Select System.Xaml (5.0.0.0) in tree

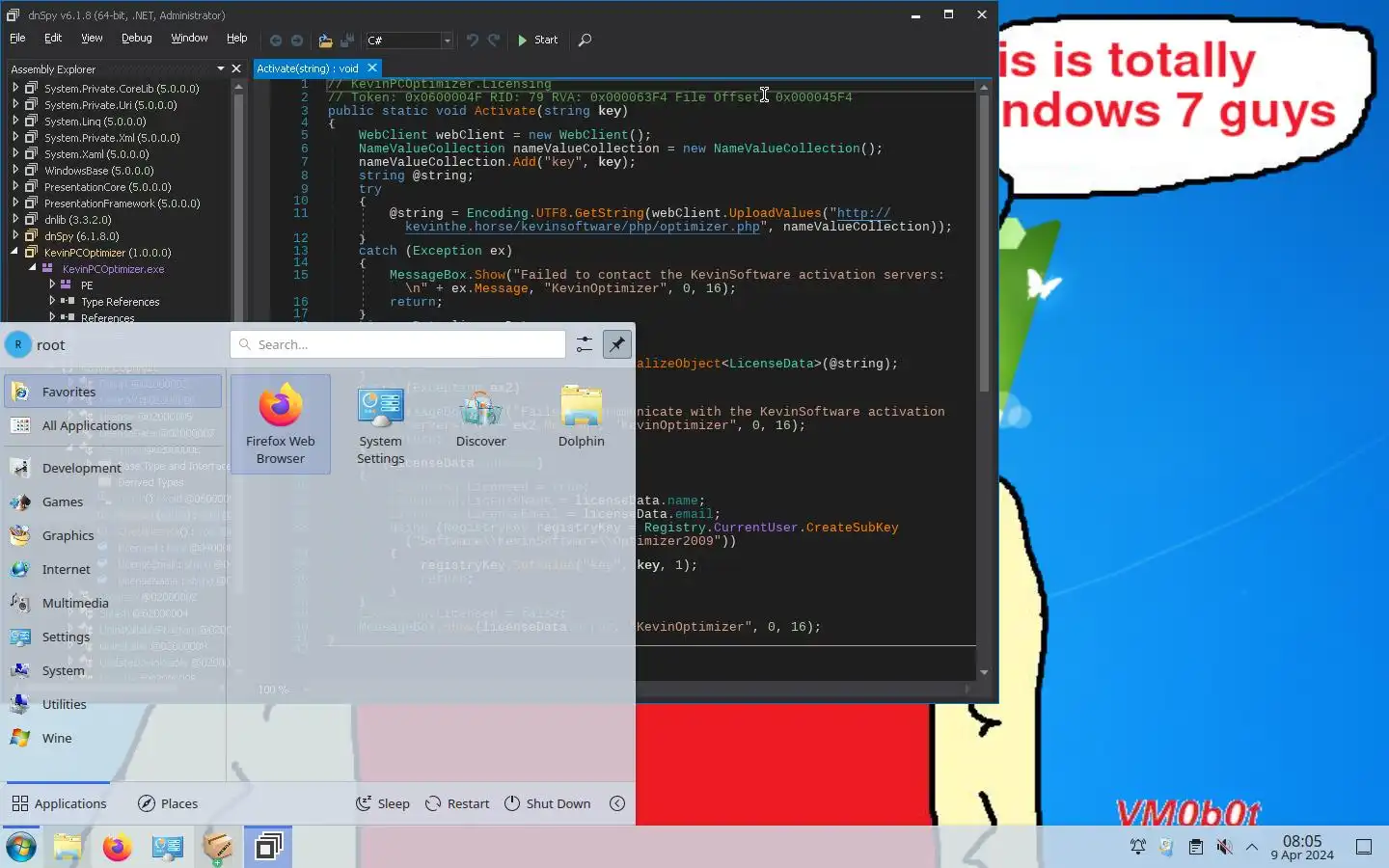(96, 154)
